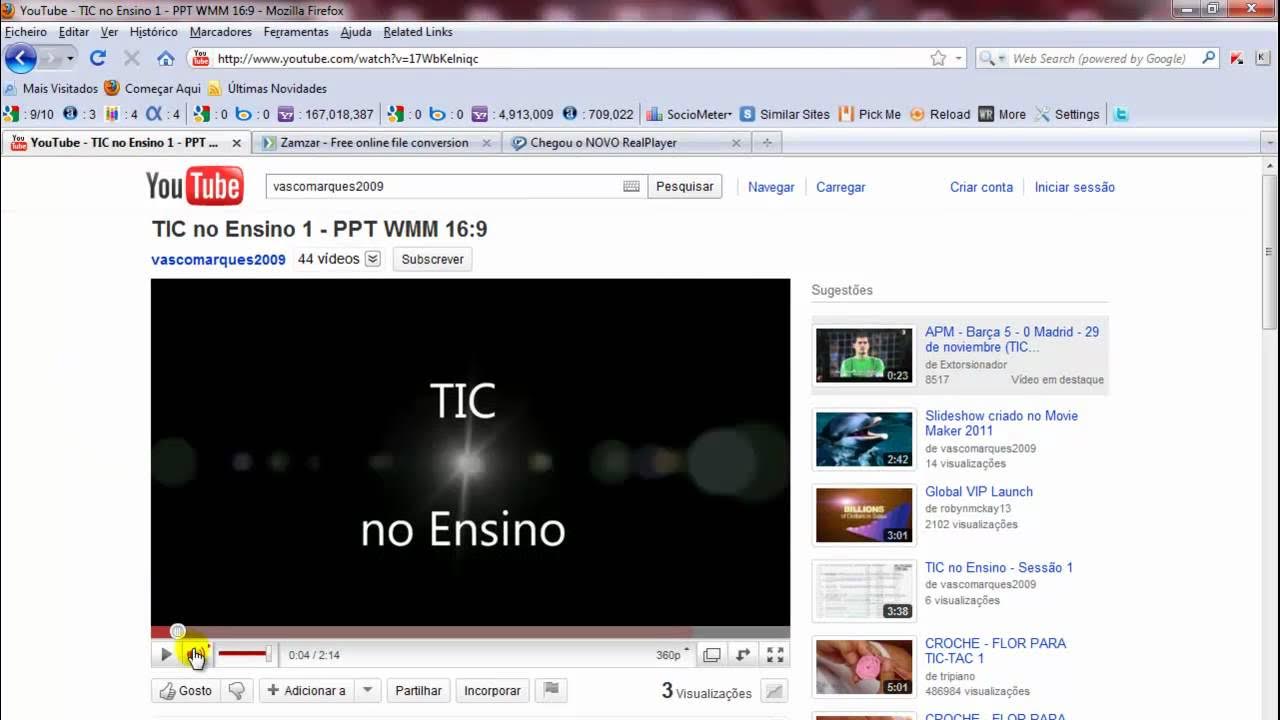Expand the Adicionar a dropdown arrow
Screen dimensions: 1280x720
tap(367, 690)
